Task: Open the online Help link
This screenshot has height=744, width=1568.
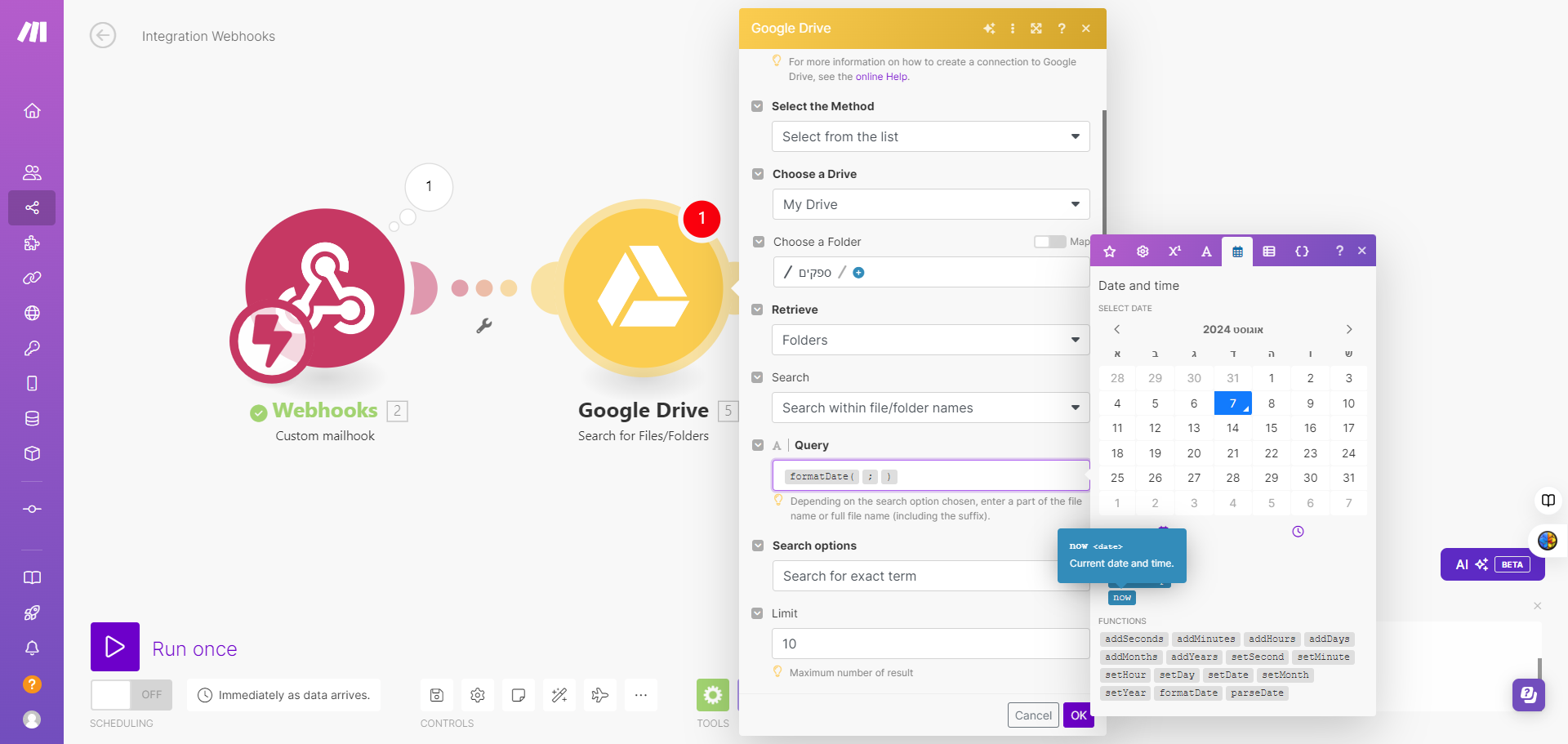Action: point(881,77)
